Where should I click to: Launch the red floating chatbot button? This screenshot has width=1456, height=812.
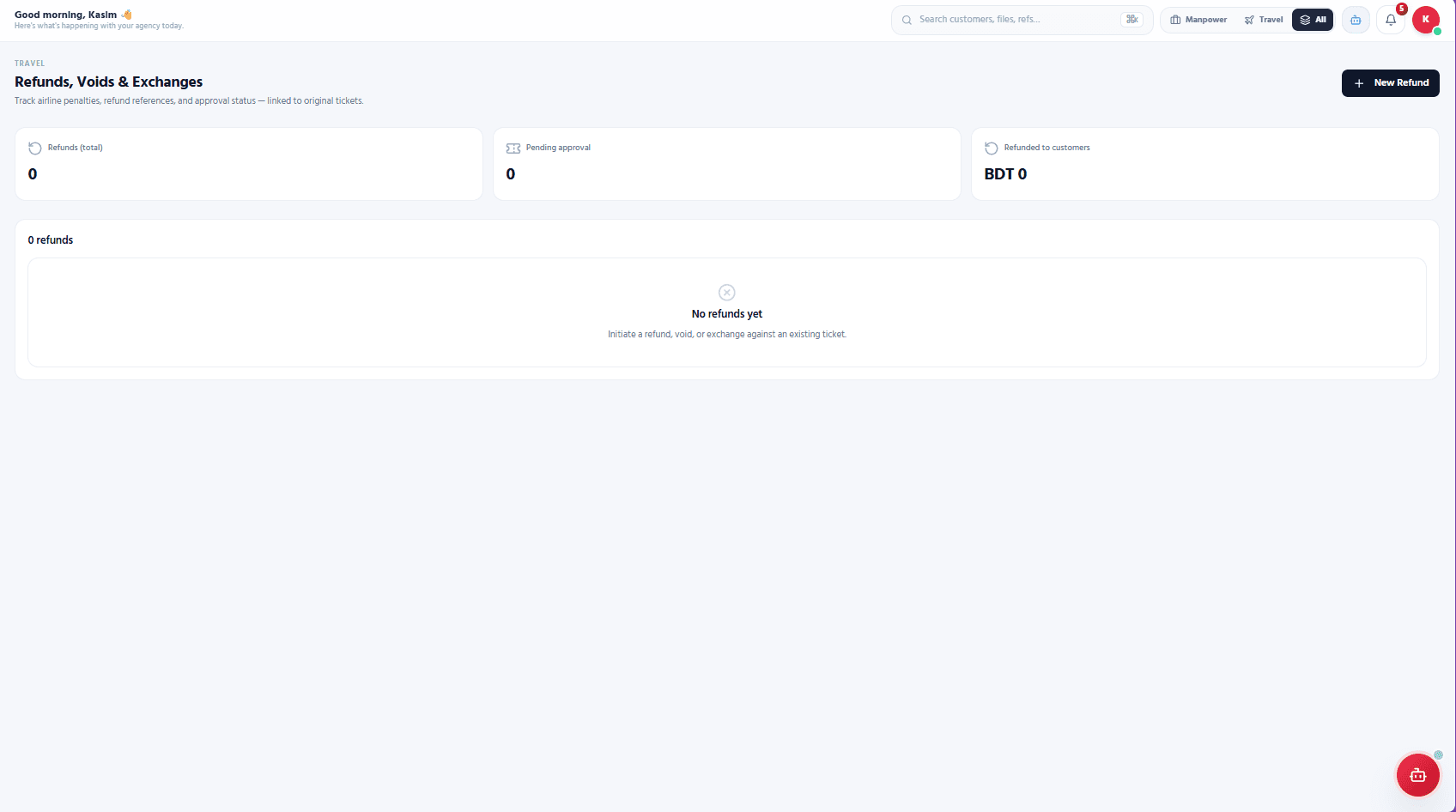point(1418,775)
